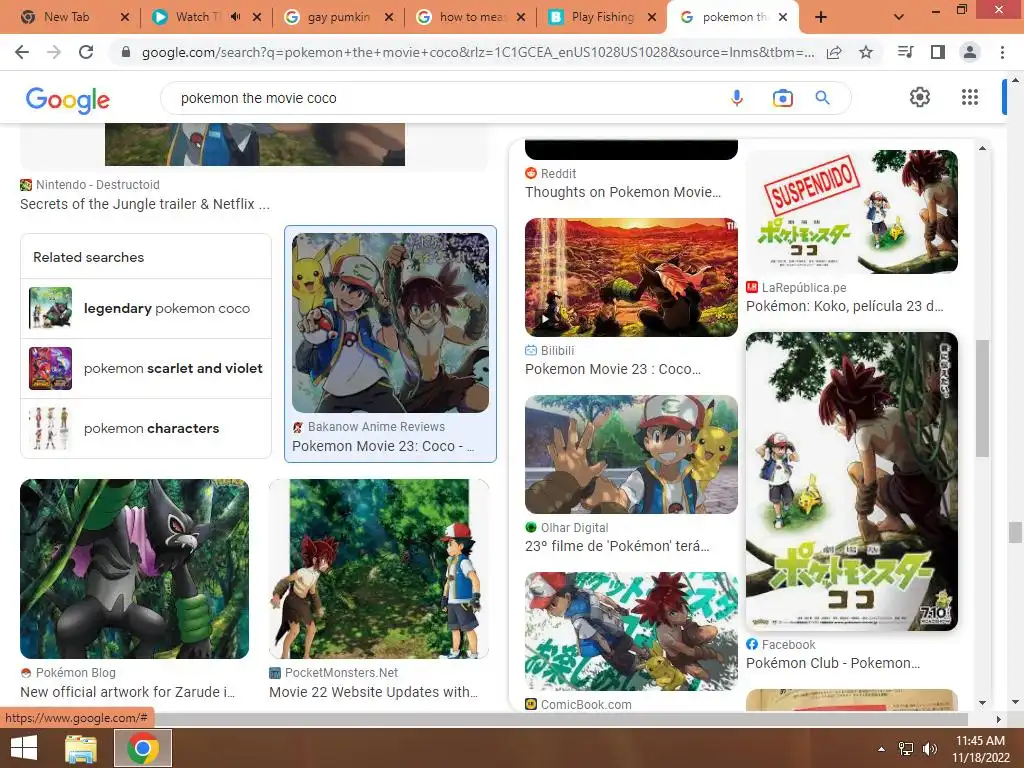Click side panel vertical scrollbar thumb
The height and width of the screenshot is (768, 1024).
click(x=982, y=398)
